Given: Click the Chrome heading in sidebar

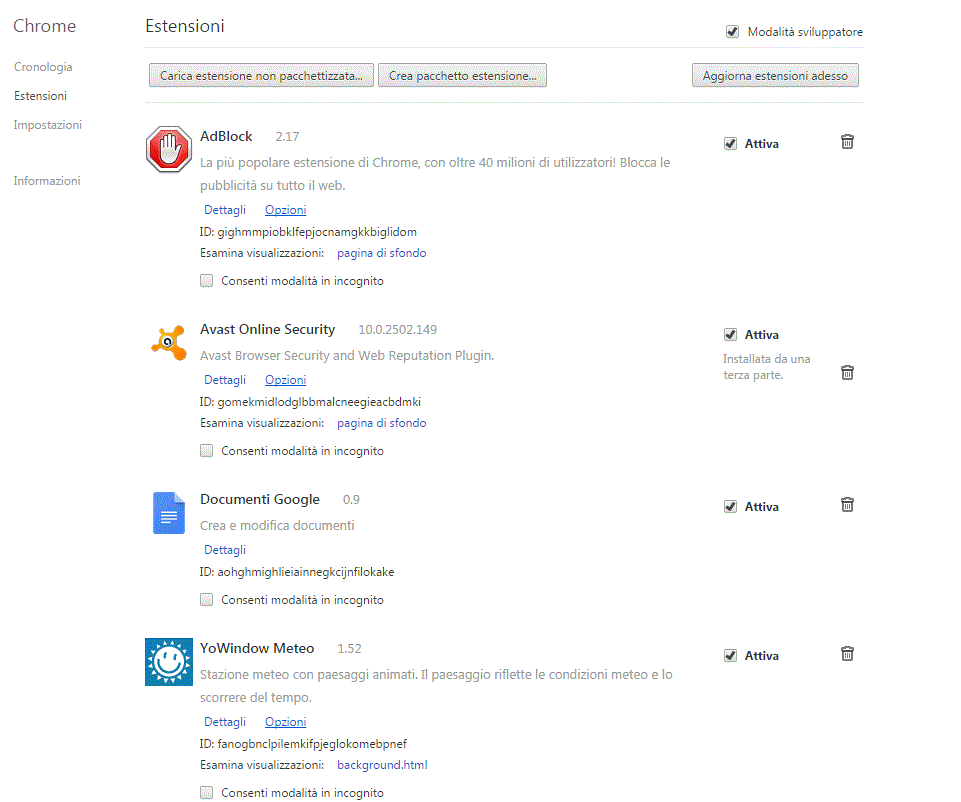Looking at the screenshot, I should [x=45, y=26].
